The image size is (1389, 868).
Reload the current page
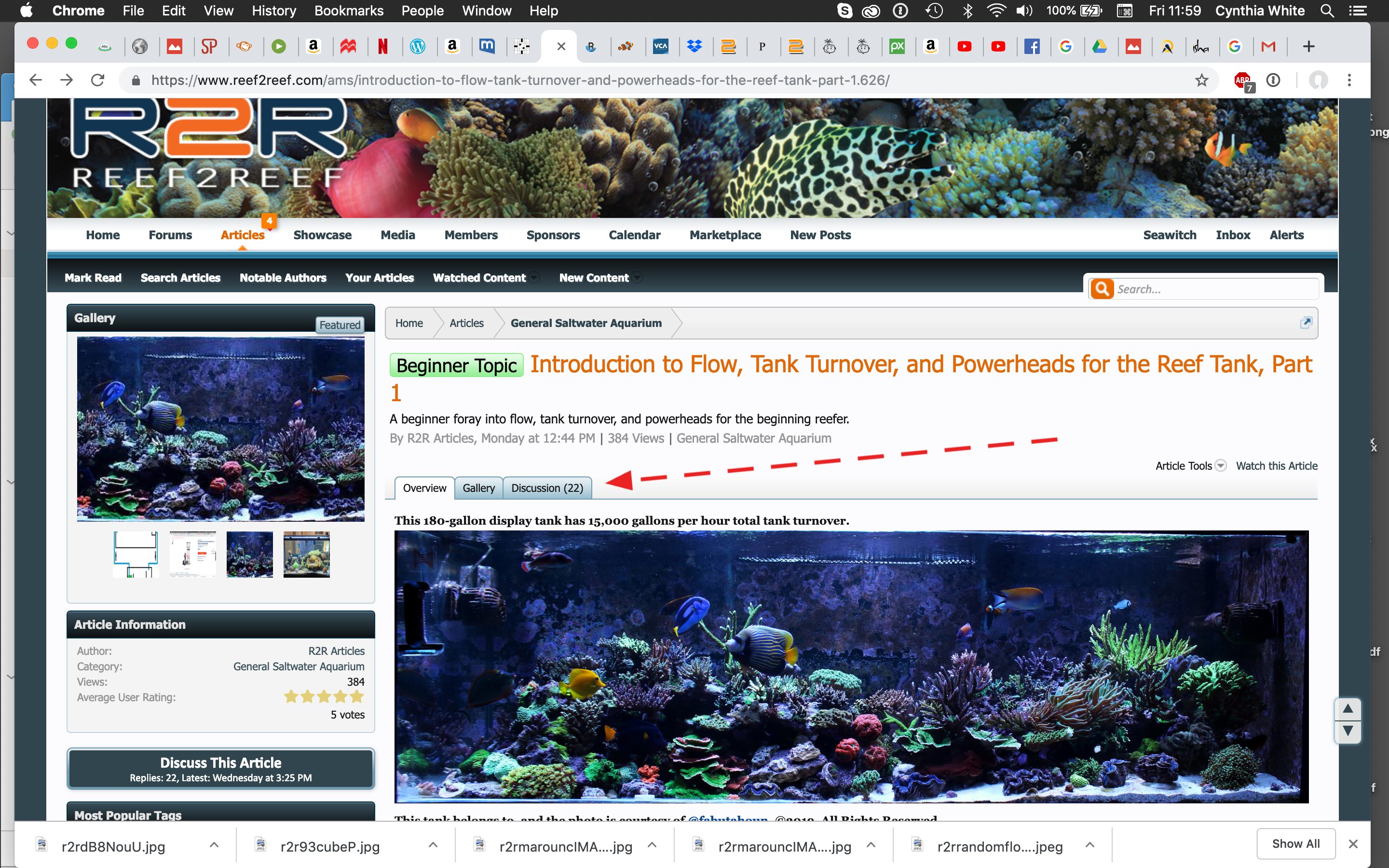tap(97, 80)
